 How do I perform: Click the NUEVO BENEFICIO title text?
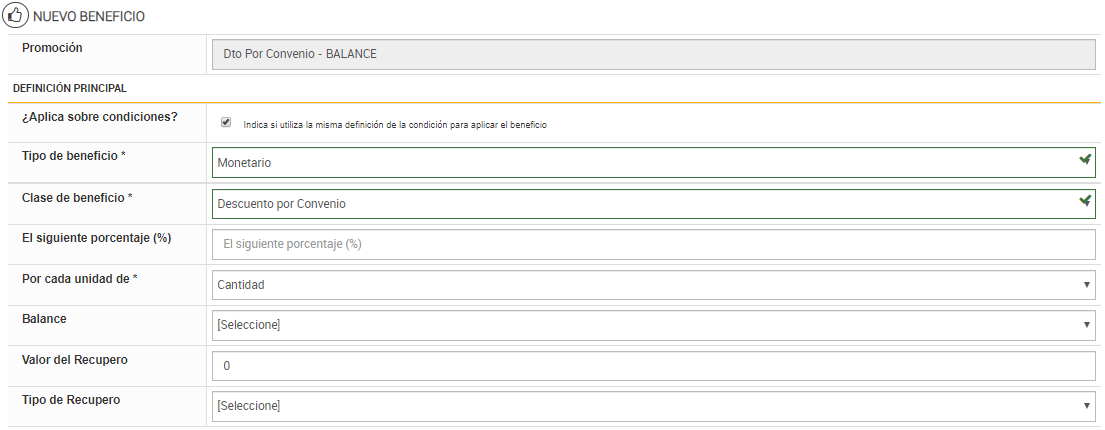click(89, 17)
